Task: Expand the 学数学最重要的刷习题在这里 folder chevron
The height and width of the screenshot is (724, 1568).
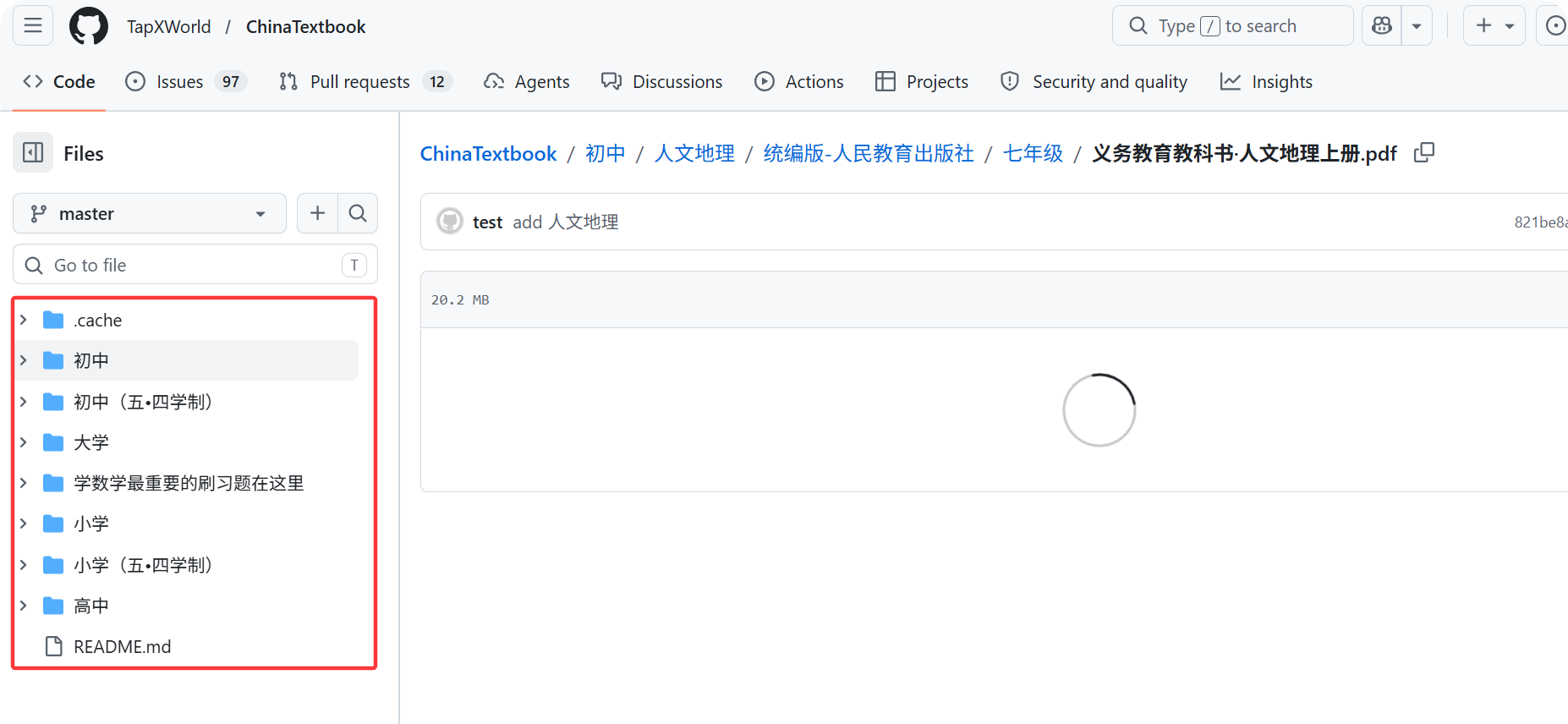Action: coord(24,483)
